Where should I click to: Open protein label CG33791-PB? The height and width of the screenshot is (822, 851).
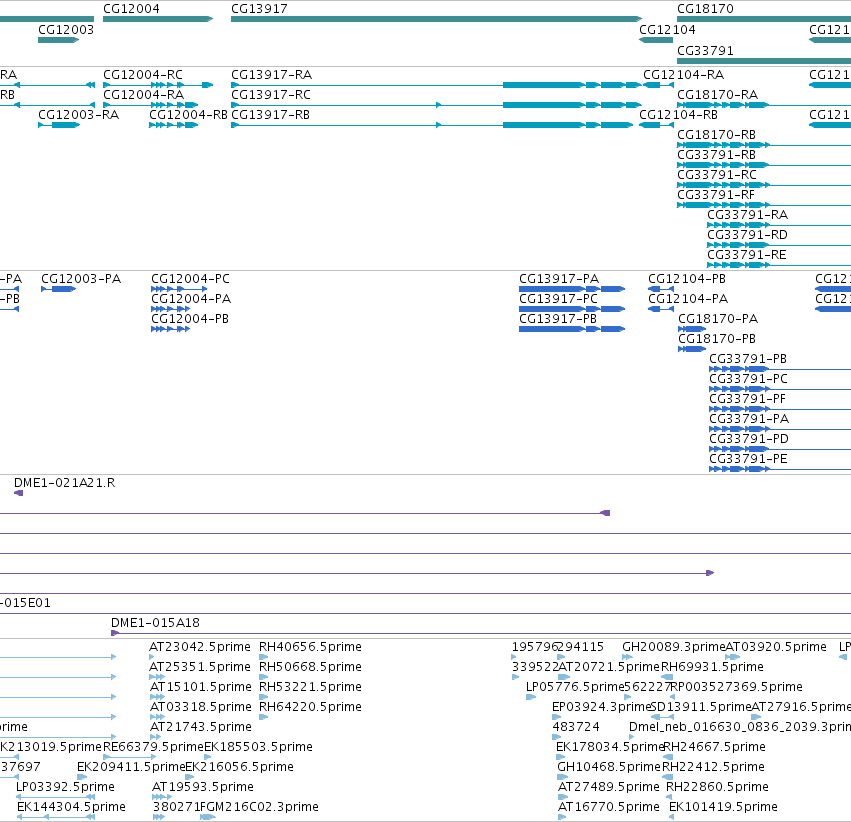point(748,360)
